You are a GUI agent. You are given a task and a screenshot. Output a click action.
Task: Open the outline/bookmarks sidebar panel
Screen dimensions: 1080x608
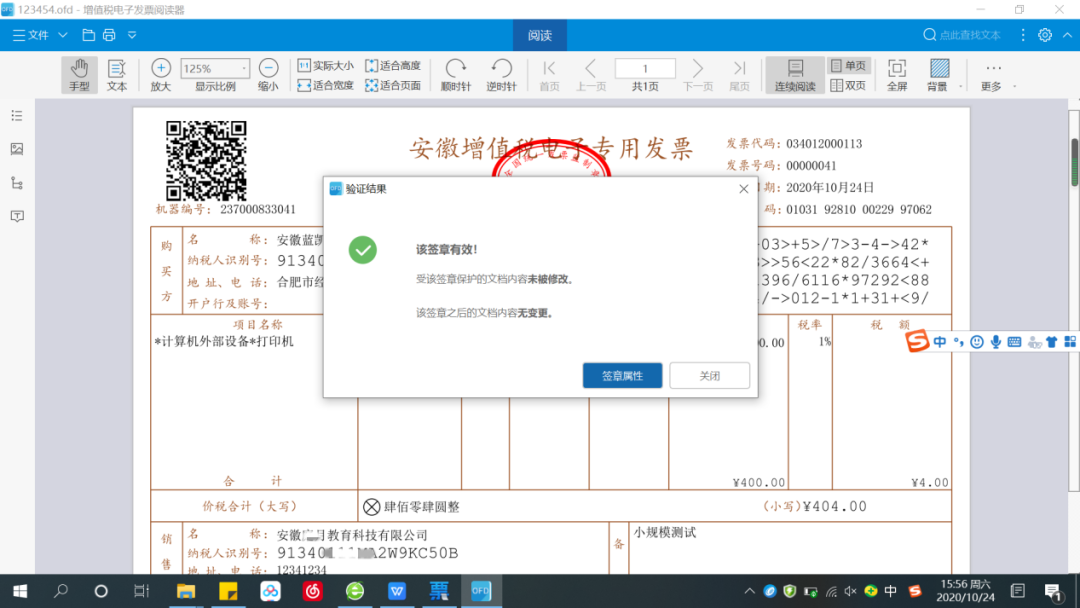pos(17,116)
